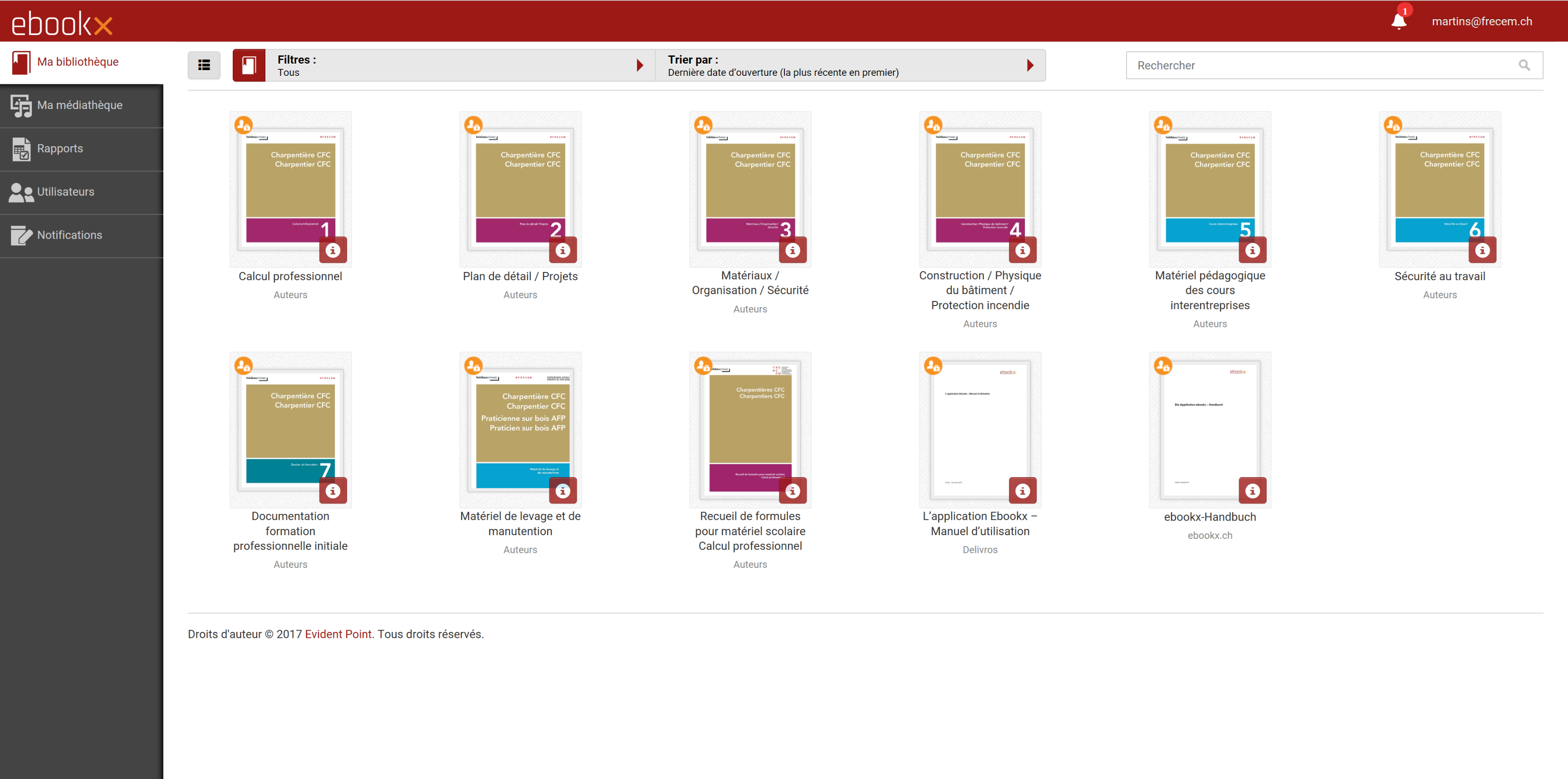
Task: Open Ma médiathèque in sidebar
Action: (80, 105)
